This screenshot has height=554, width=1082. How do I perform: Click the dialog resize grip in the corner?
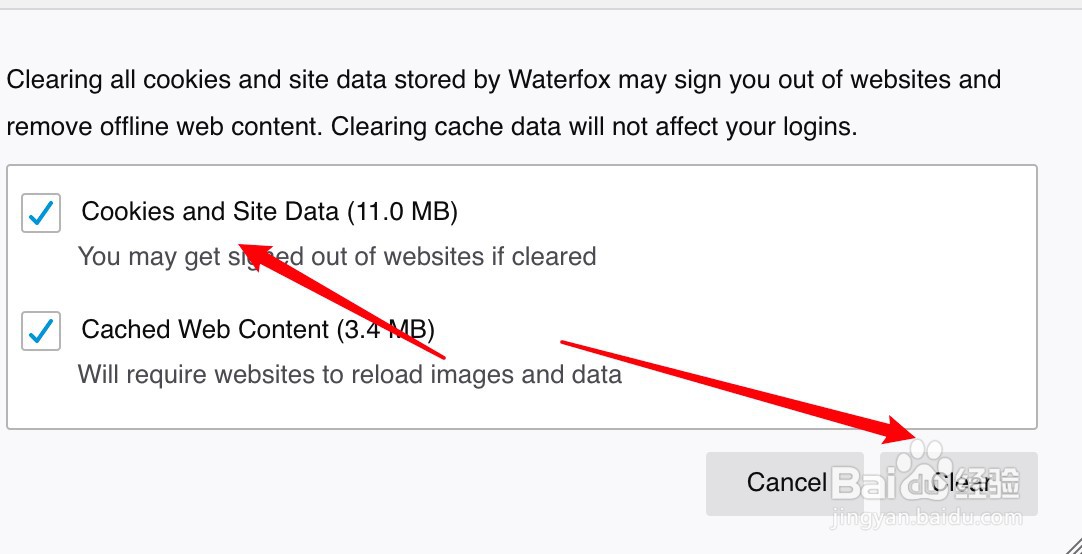(x=1071, y=544)
